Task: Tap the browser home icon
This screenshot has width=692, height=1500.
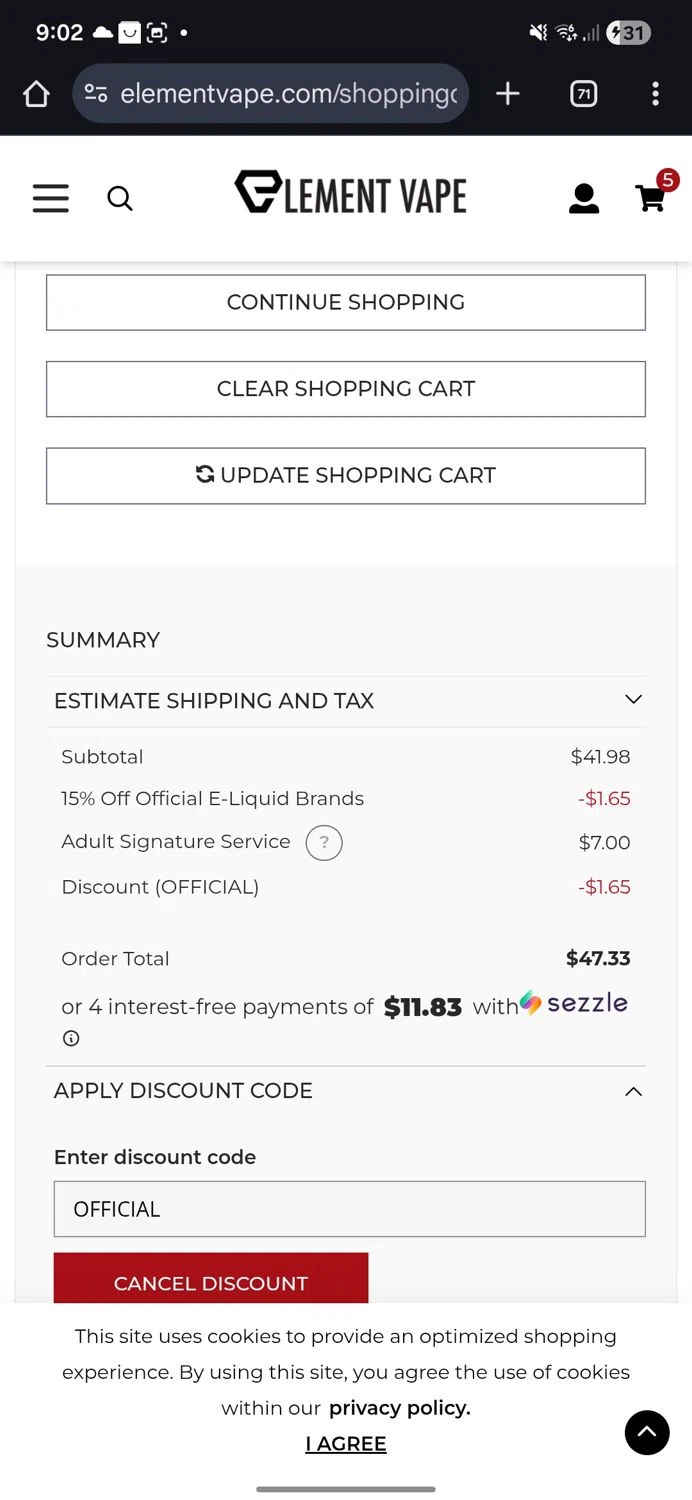Action: pyautogui.click(x=36, y=94)
